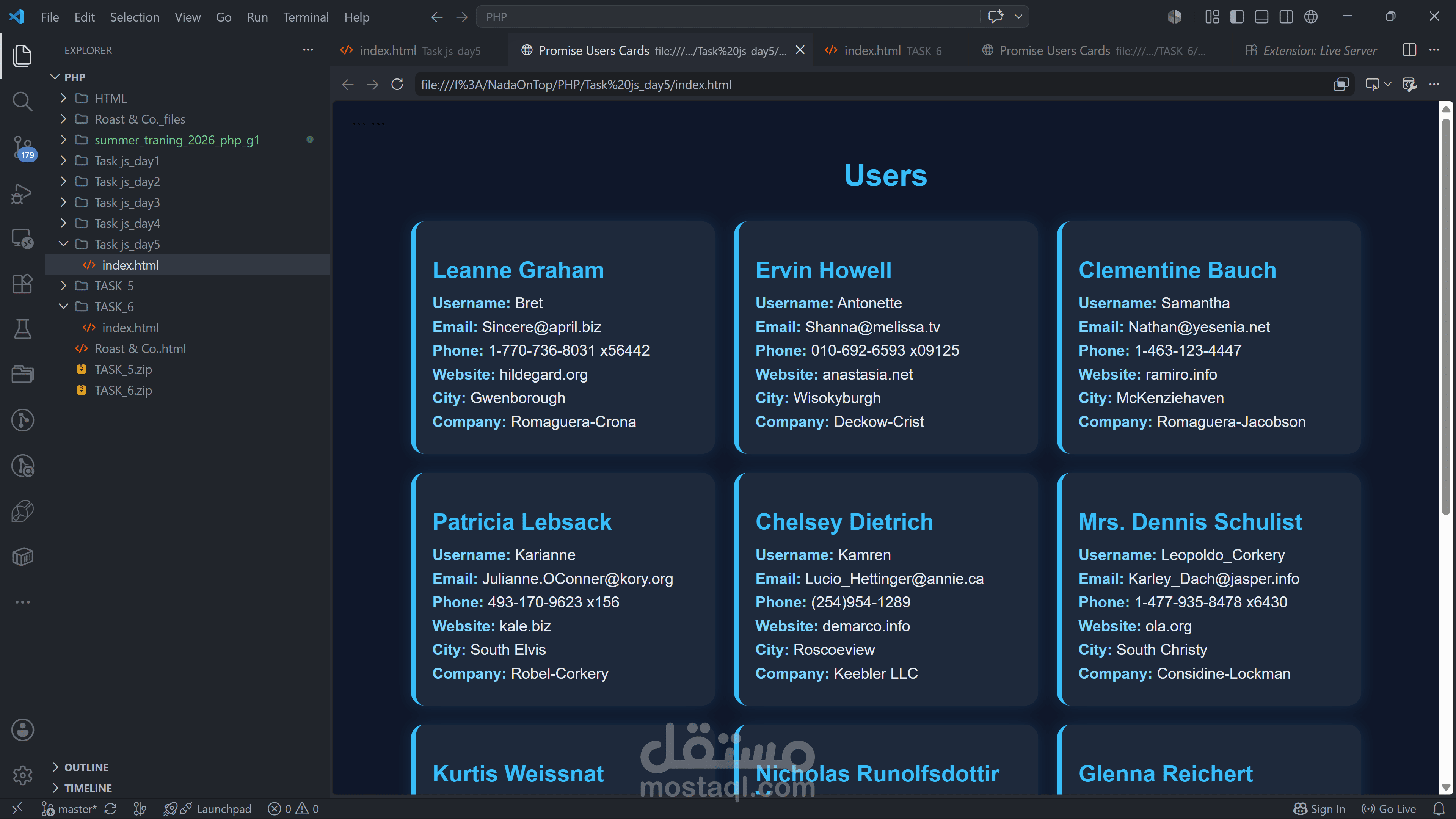Open Copilot chat from the title bar

pyautogui.click(x=995, y=16)
